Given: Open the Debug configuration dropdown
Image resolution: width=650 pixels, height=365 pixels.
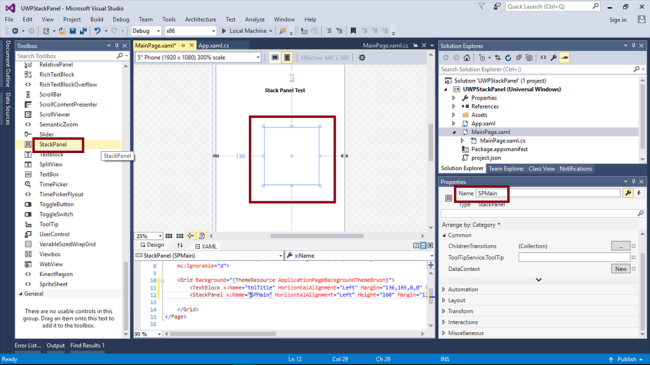Looking at the screenshot, I should click(146, 31).
